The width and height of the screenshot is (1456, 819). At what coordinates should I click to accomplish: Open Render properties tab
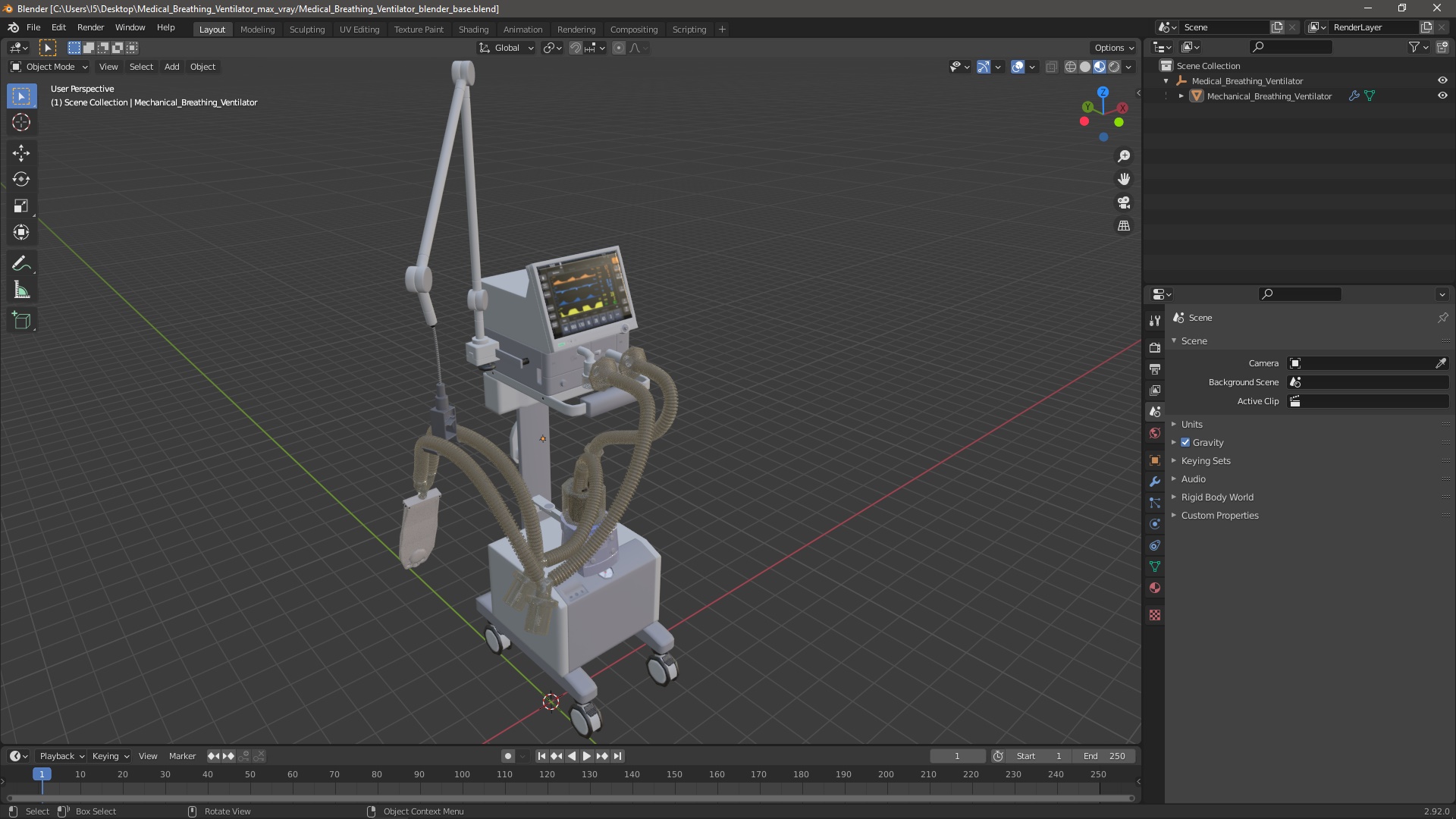point(1155,347)
